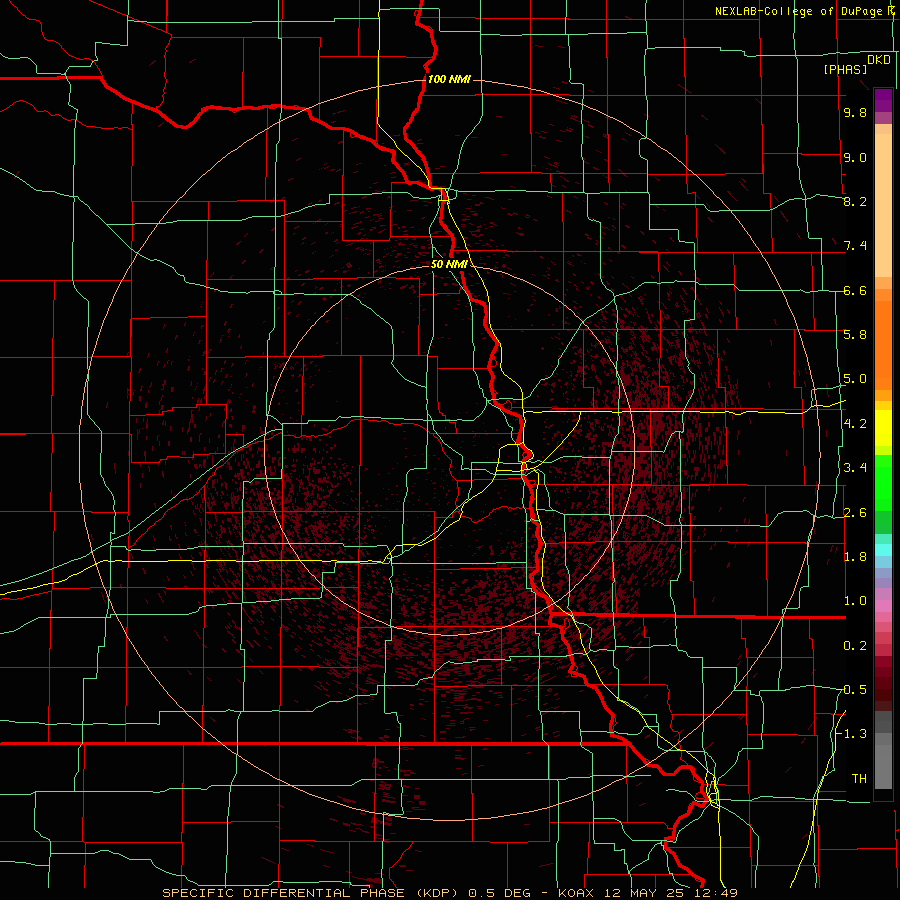Image resolution: width=900 pixels, height=900 pixels.
Task: Click the -0.5 legend tick label
Action: (852, 690)
